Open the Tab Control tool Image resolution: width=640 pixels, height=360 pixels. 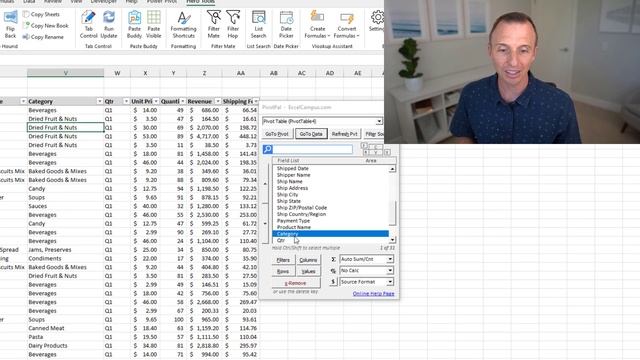[x=89, y=24]
